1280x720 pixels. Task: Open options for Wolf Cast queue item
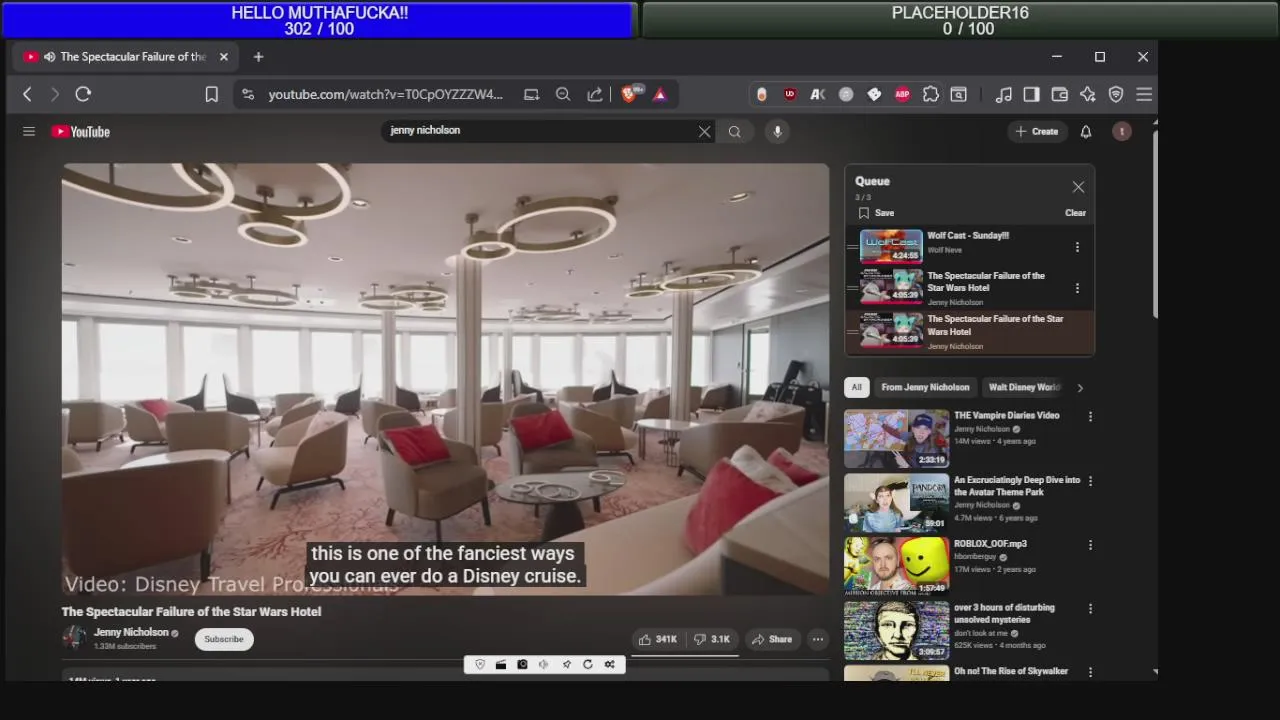click(1077, 247)
